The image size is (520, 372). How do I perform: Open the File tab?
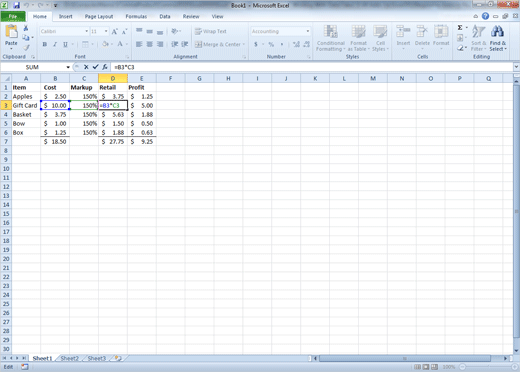13,16
